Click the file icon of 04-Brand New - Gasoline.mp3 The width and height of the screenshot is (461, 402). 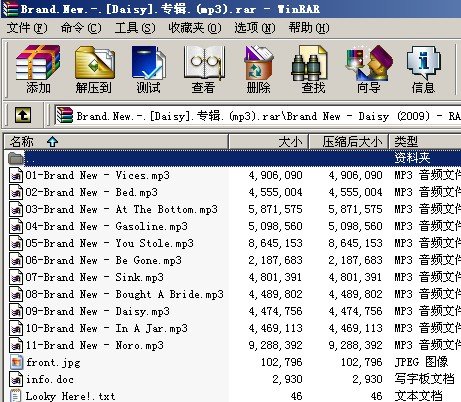pos(16,226)
